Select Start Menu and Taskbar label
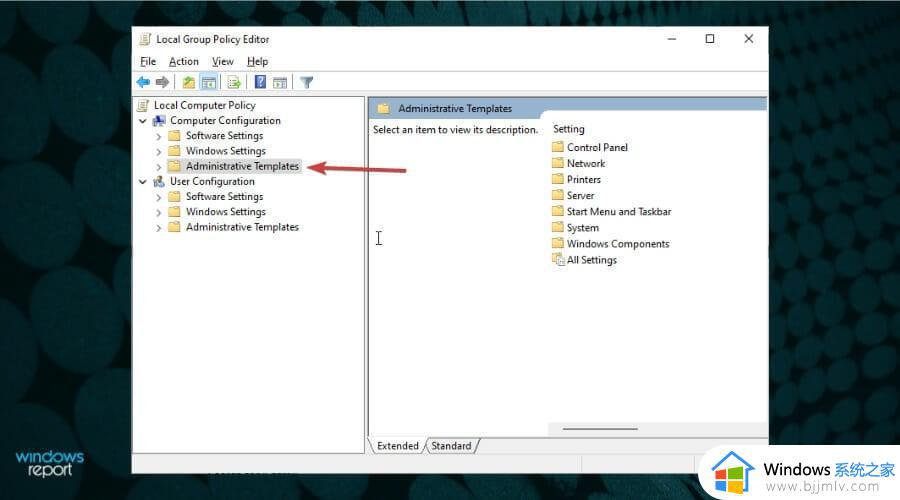 coord(619,212)
